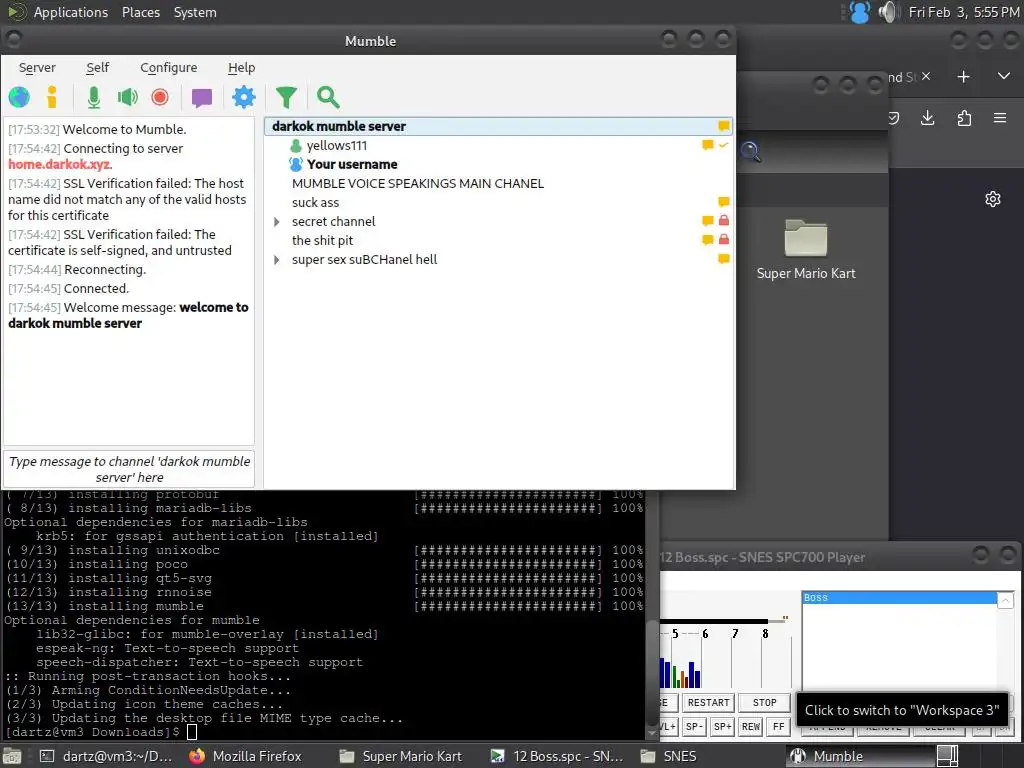
Task: Open the Places menu in the top panel
Action: (x=140, y=12)
